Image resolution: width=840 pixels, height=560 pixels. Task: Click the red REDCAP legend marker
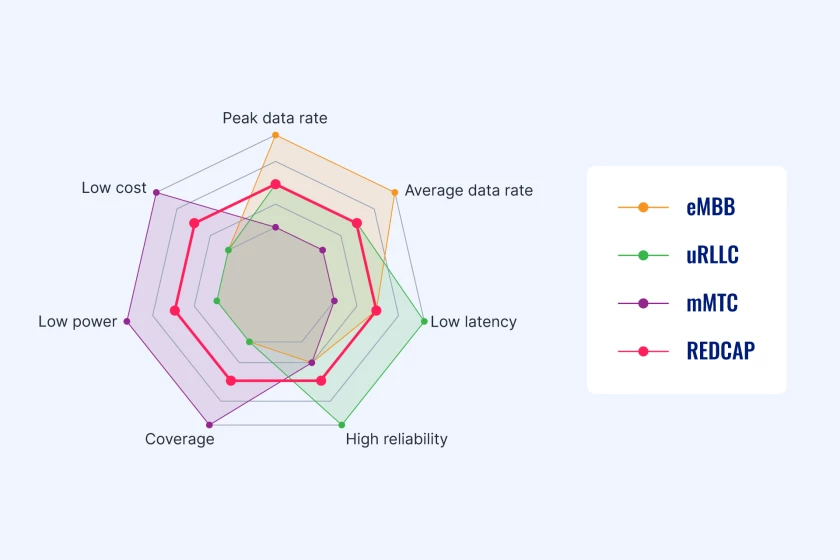click(x=643, y=352)
